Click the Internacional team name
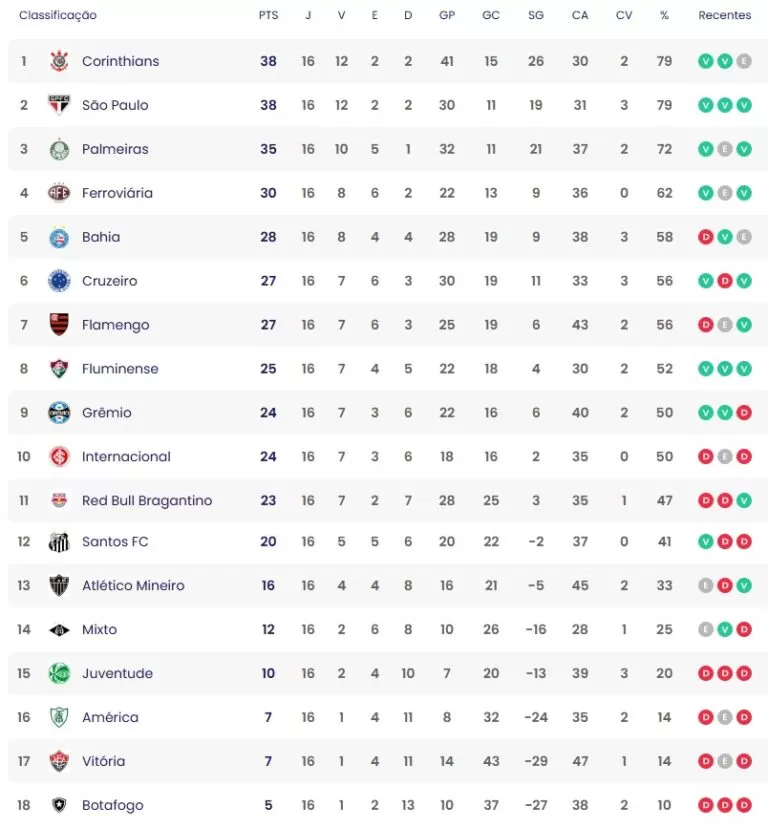Image resolution: width=768 pixels, height=828 pixels. click(126, 456)
